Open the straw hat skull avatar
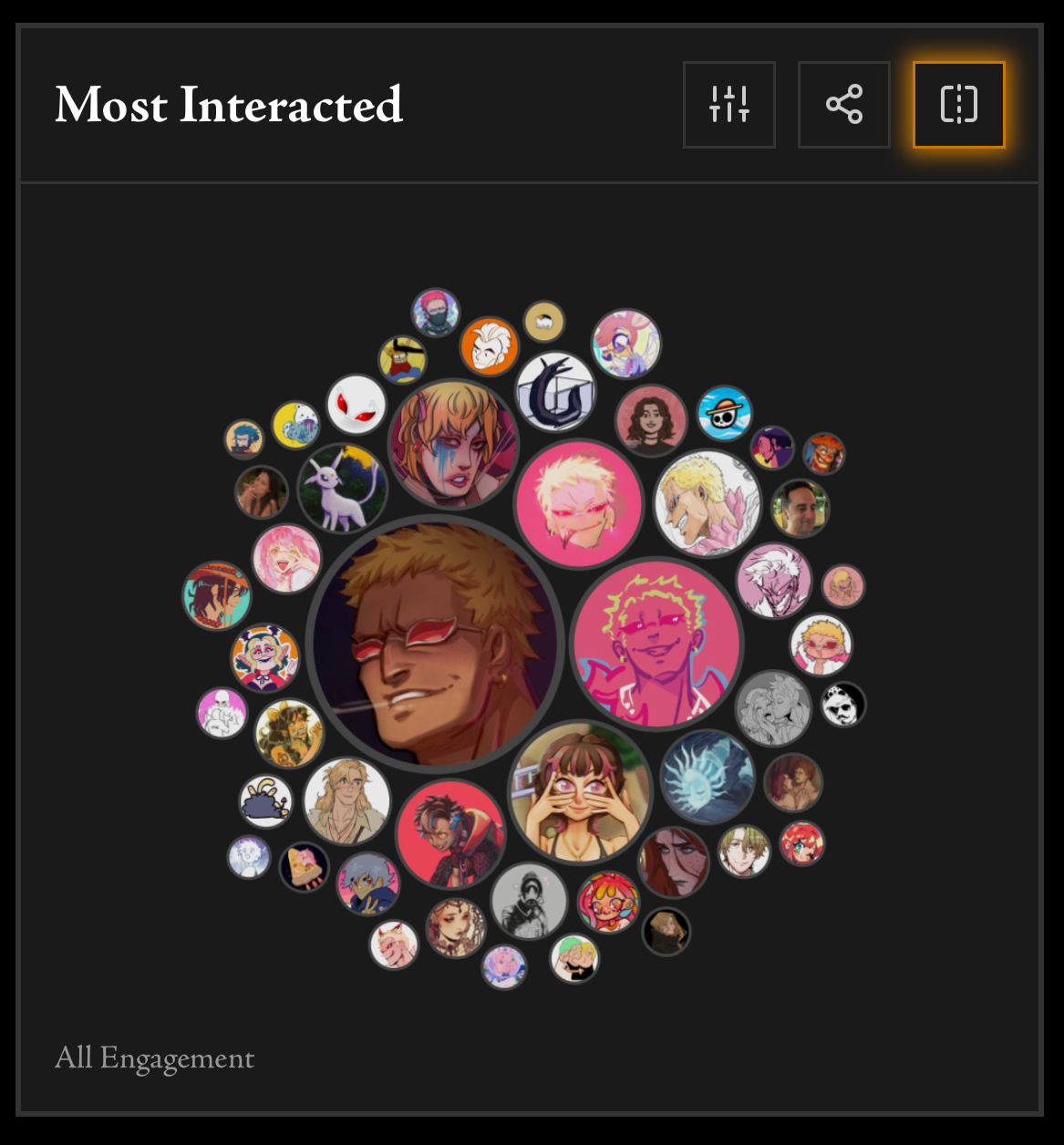This screenshot has width=1064, height=1145. click(x=725, y=414)
